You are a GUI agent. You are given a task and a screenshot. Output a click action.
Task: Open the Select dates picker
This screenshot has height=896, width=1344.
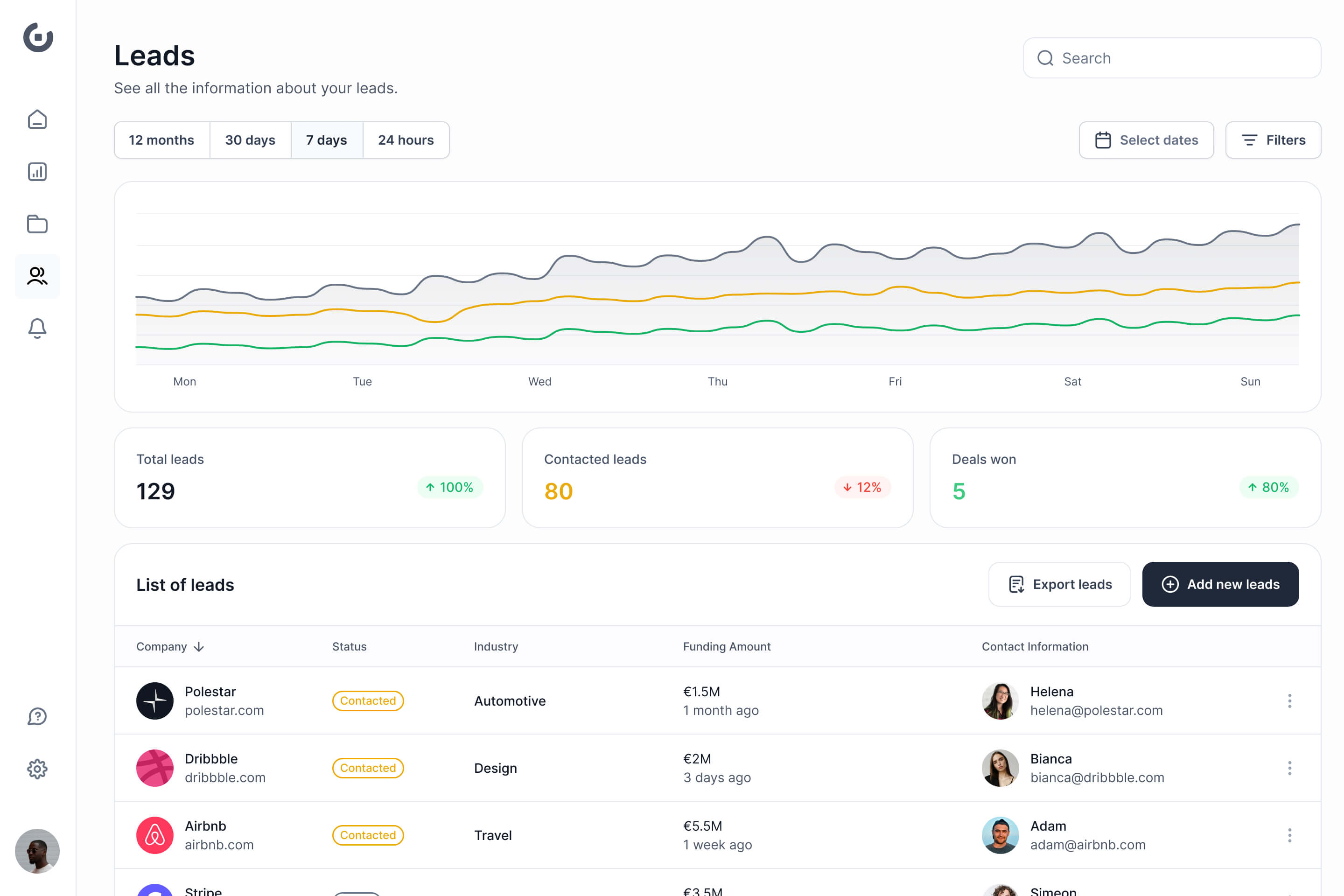(x=1146, y=140)
